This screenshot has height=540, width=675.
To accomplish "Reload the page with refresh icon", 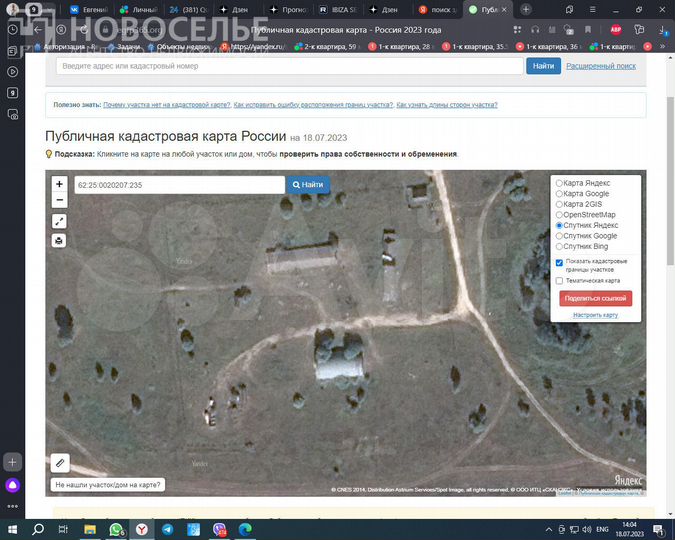I will [x=84, y=30].
